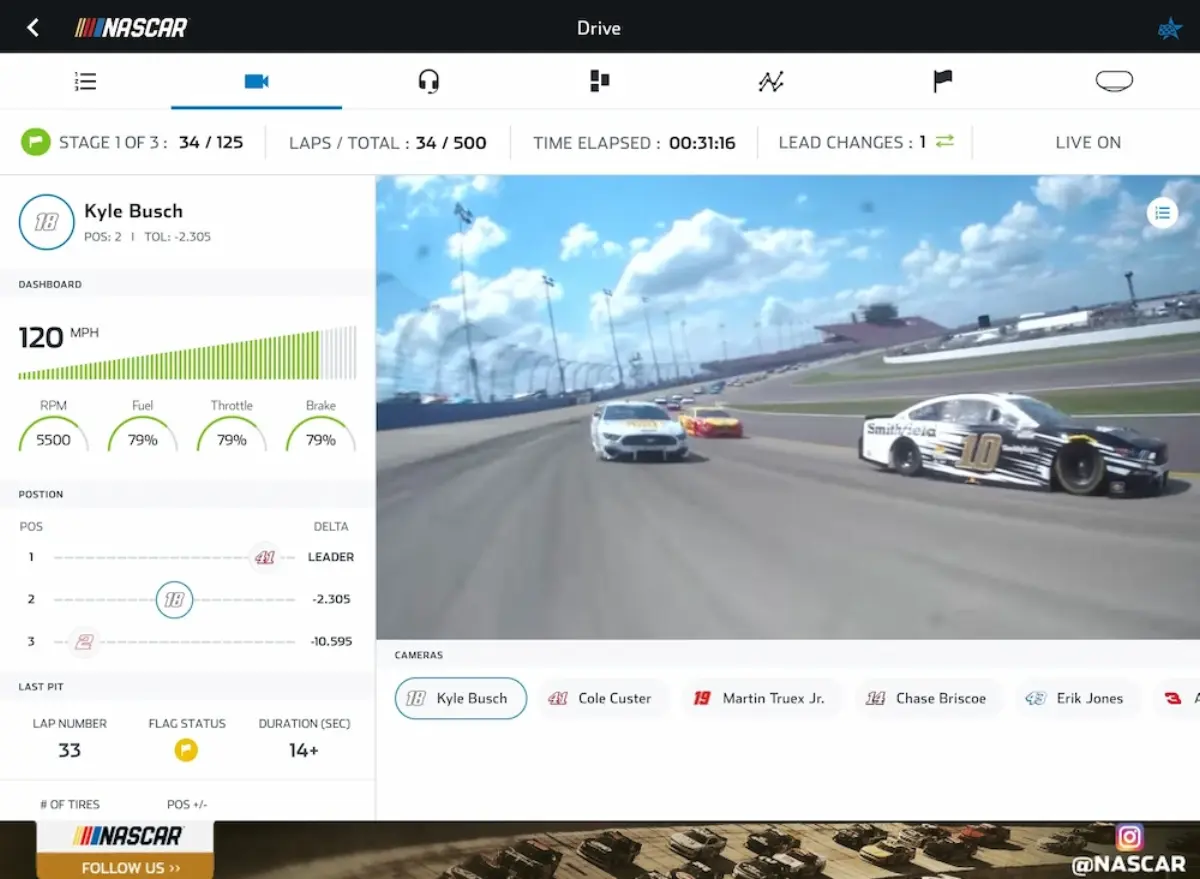View the telemetry graph panel
This screenshot has width=1200, height=879.
coord(771,82)
